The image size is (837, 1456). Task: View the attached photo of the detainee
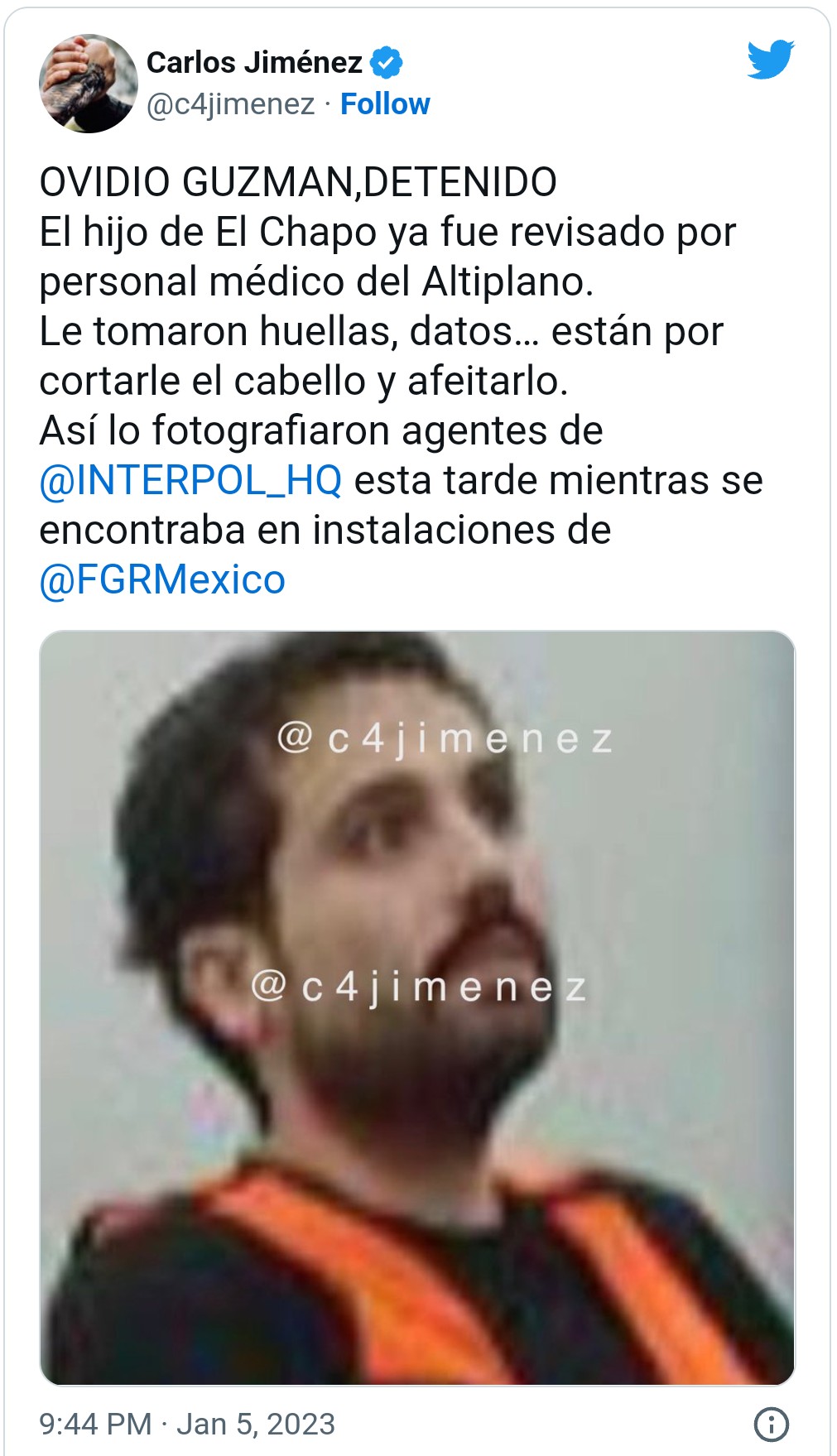pyautogui.click(x=417, y=1007)
